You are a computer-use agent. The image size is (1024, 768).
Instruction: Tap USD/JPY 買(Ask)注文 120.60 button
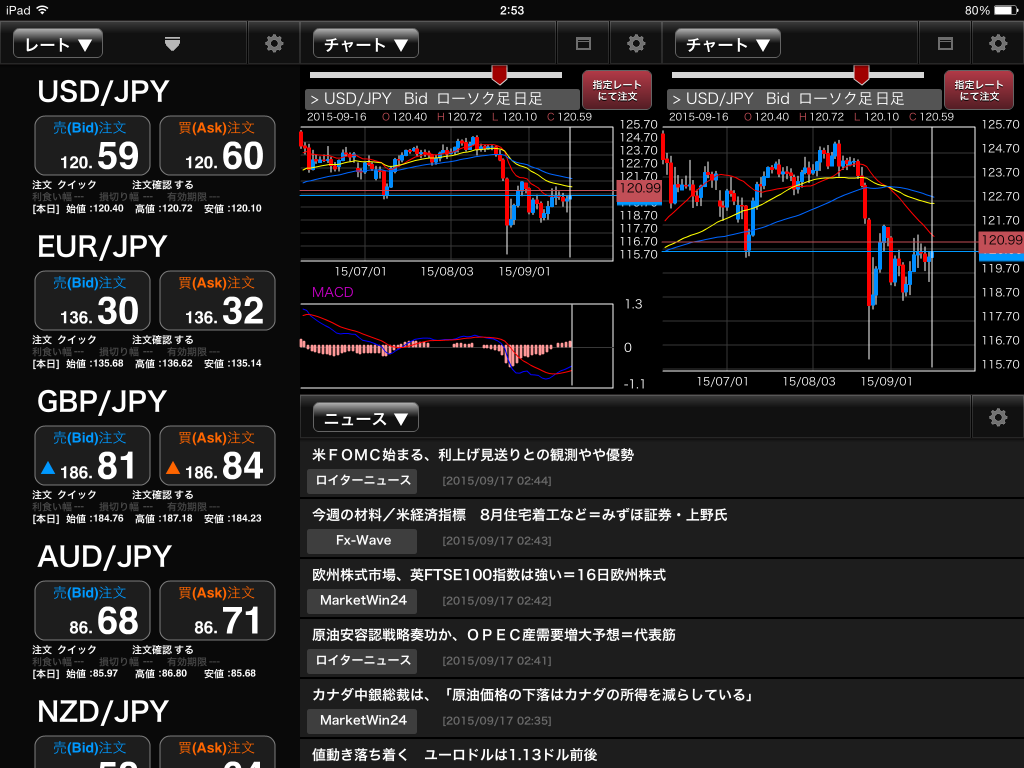pos(217,146)
